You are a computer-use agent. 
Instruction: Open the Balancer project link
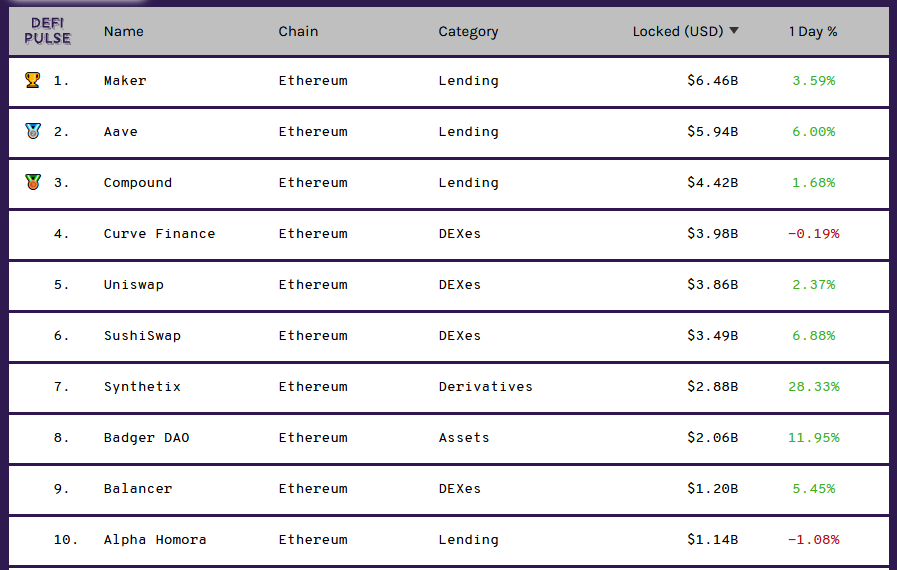click(x=138, y=489)
